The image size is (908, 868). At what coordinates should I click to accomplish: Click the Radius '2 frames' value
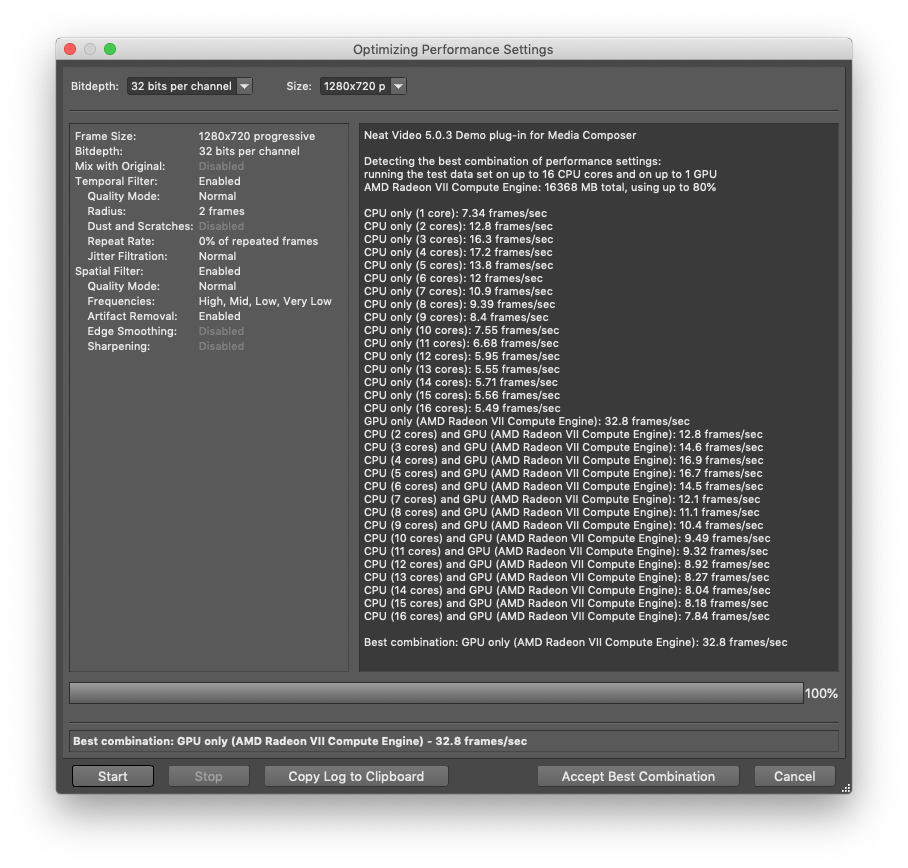[x=221, y=211]
